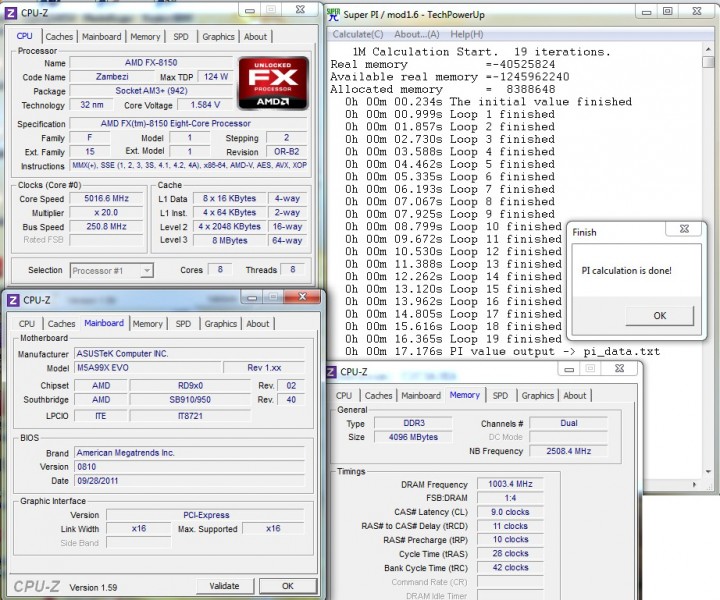Open About tab in the Mainboard CPU-Z window
Image resolution: width=720 pixels, height=600 pixels.
[258, 324]
